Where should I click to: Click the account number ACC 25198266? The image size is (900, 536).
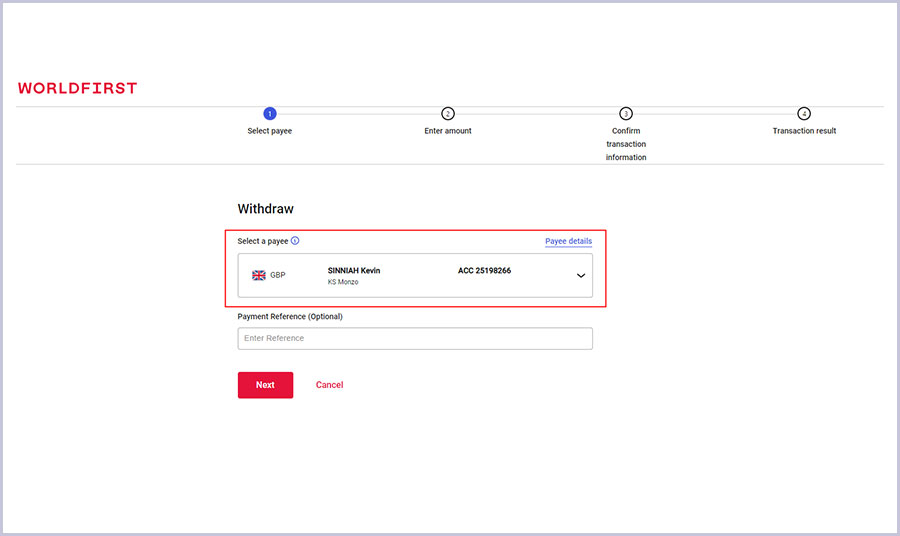click(484, 270)
